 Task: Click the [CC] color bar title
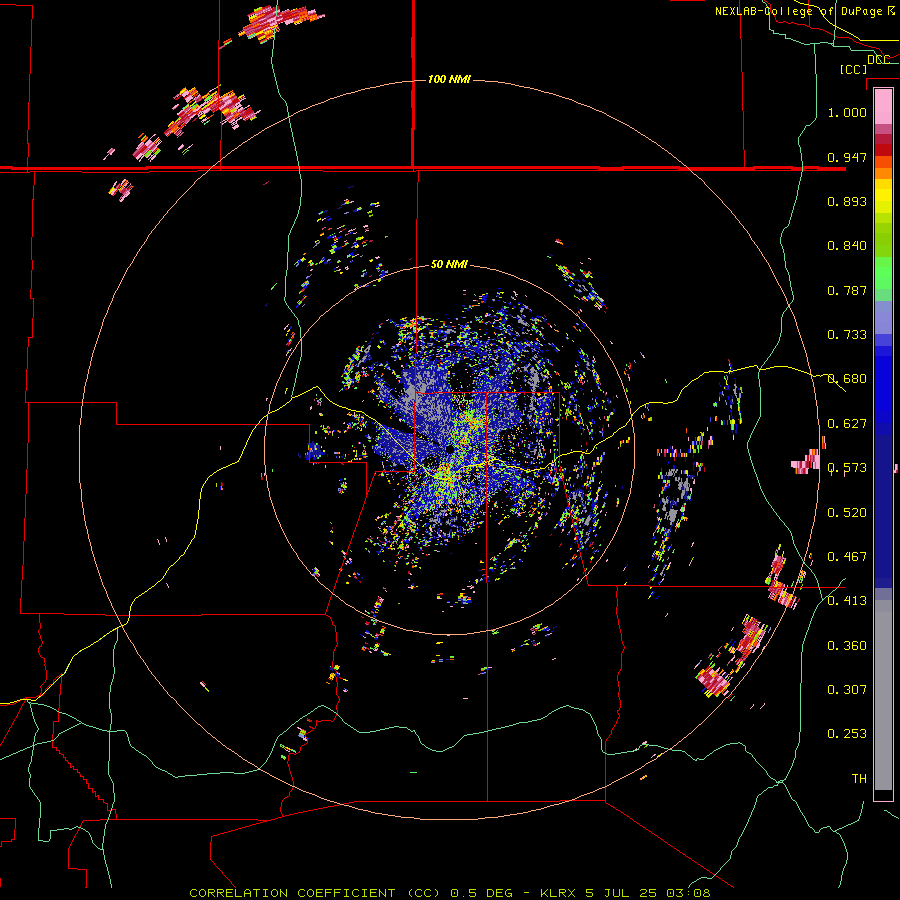coord(853,69)
